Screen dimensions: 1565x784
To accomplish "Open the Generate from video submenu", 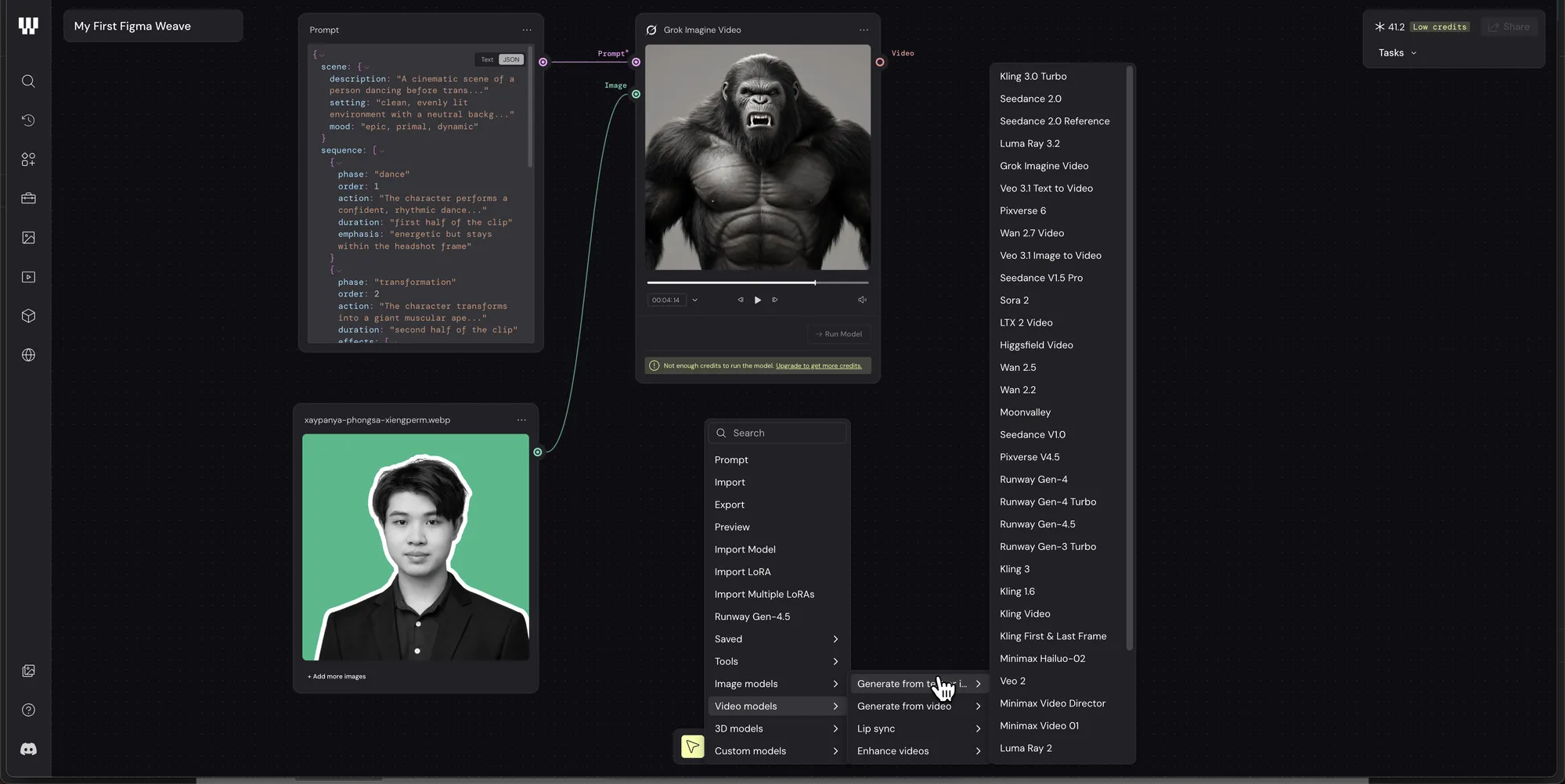I will click(x=919, y=707).
